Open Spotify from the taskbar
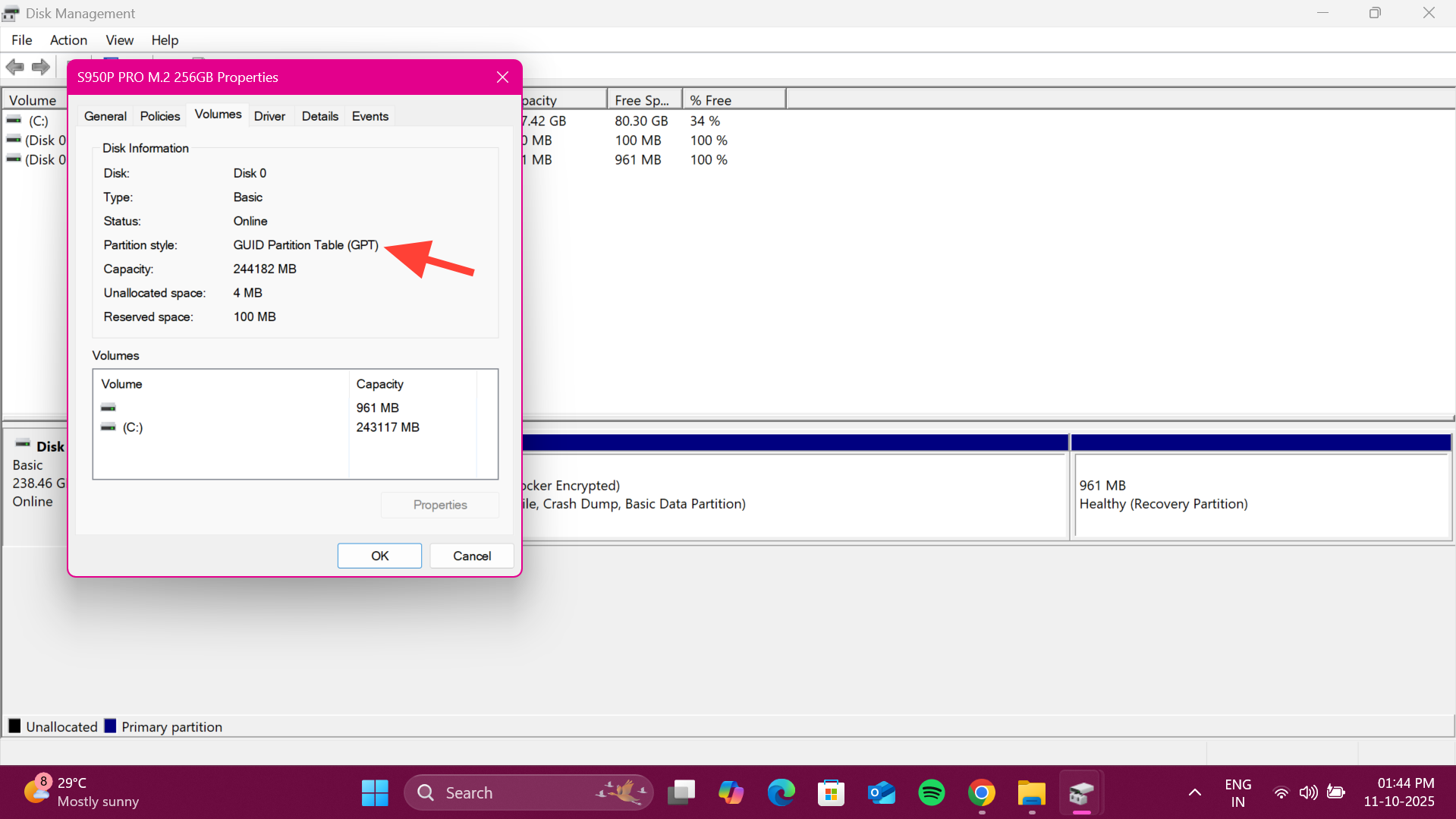 pyautogui.click(x=931, y=792)
